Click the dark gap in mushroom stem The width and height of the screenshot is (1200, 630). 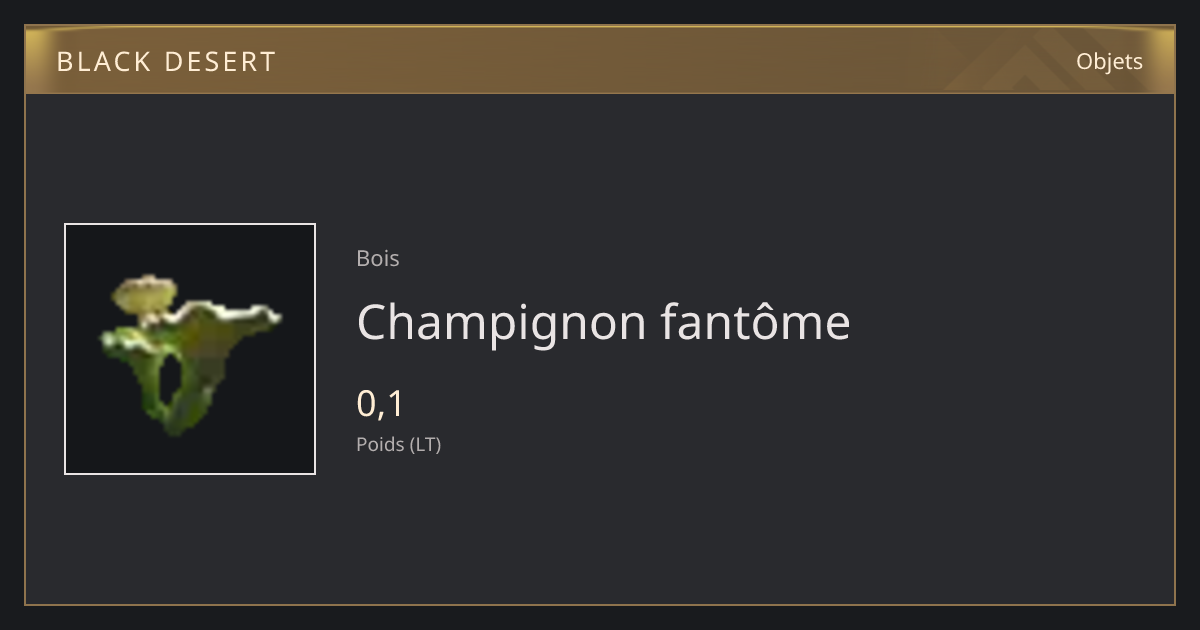pyautogui.click(x=176, y=381)
